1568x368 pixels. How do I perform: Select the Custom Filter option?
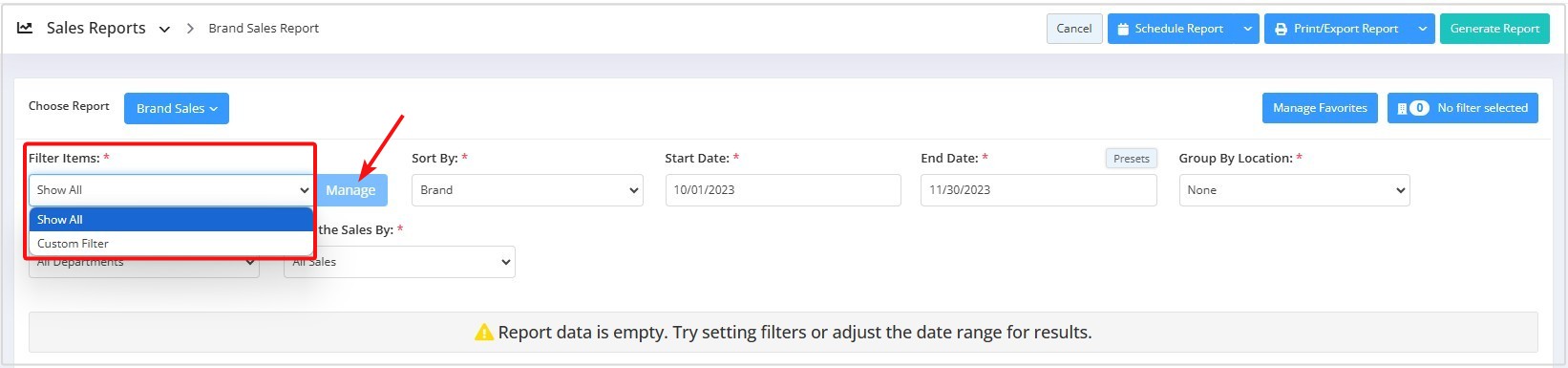[x=171, y=243]
